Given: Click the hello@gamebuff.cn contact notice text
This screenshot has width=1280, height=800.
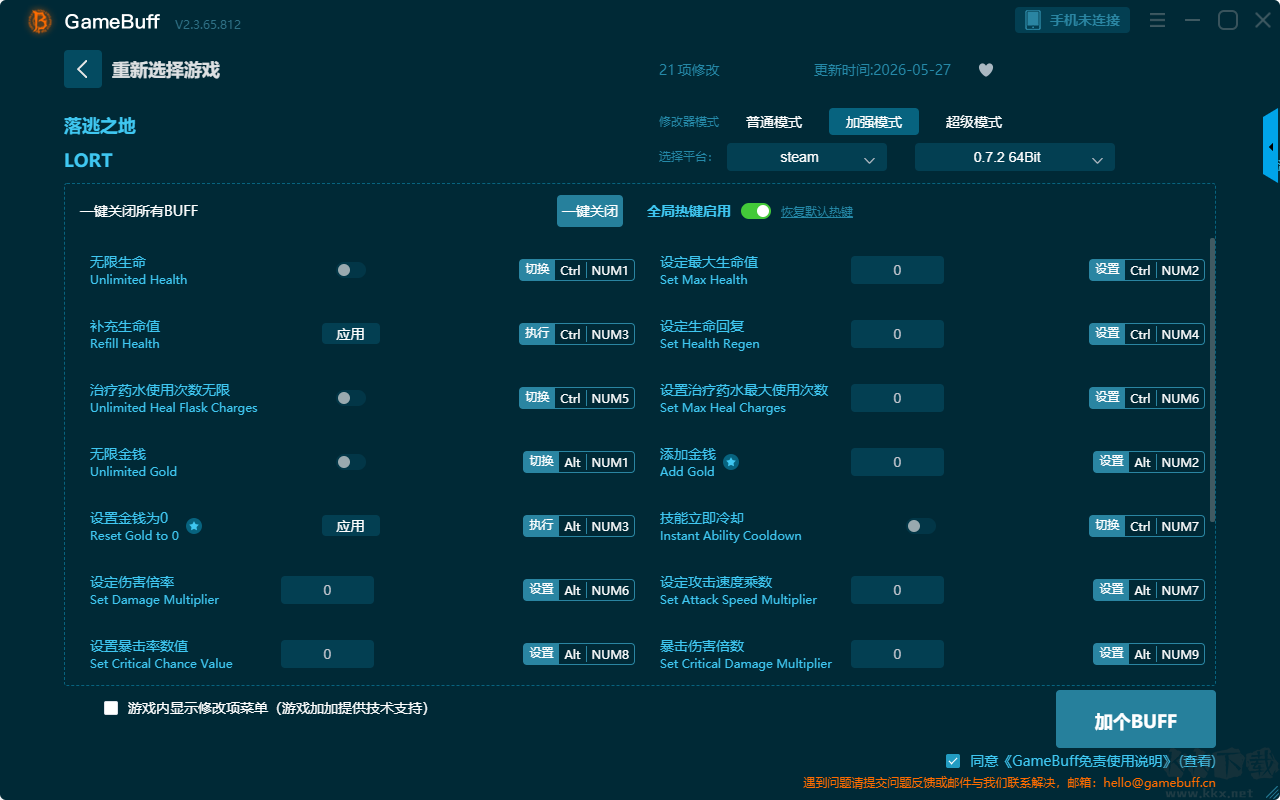Looking at the screenshot, I should (1010, 783).
